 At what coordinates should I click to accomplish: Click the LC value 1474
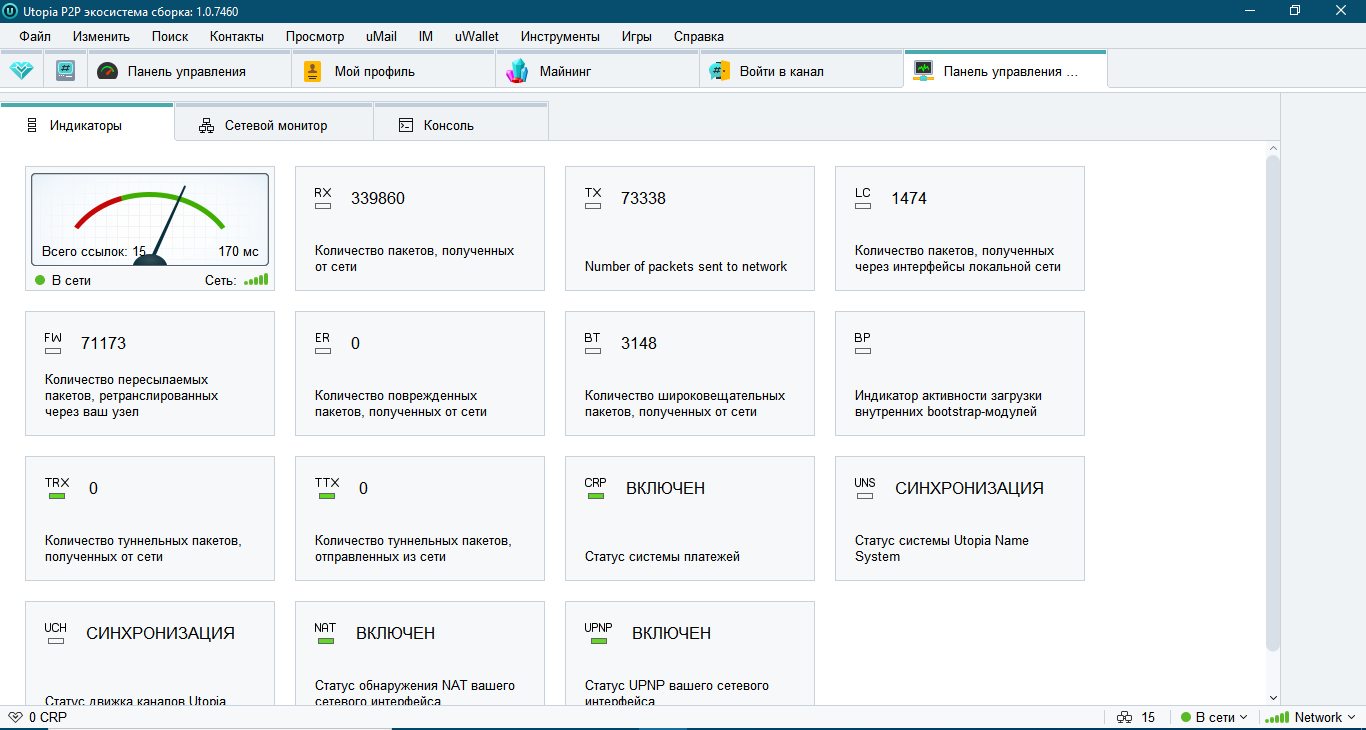pos(909,198)
